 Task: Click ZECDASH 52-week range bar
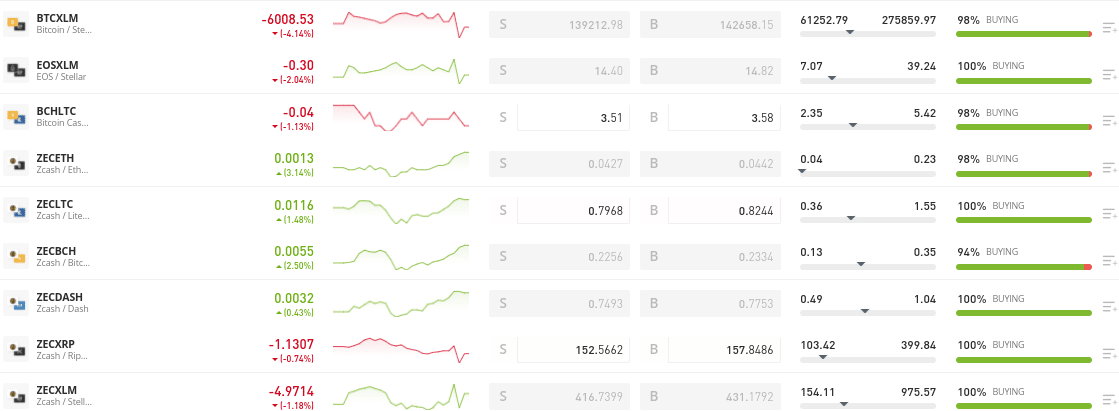(x=868, y=313)
